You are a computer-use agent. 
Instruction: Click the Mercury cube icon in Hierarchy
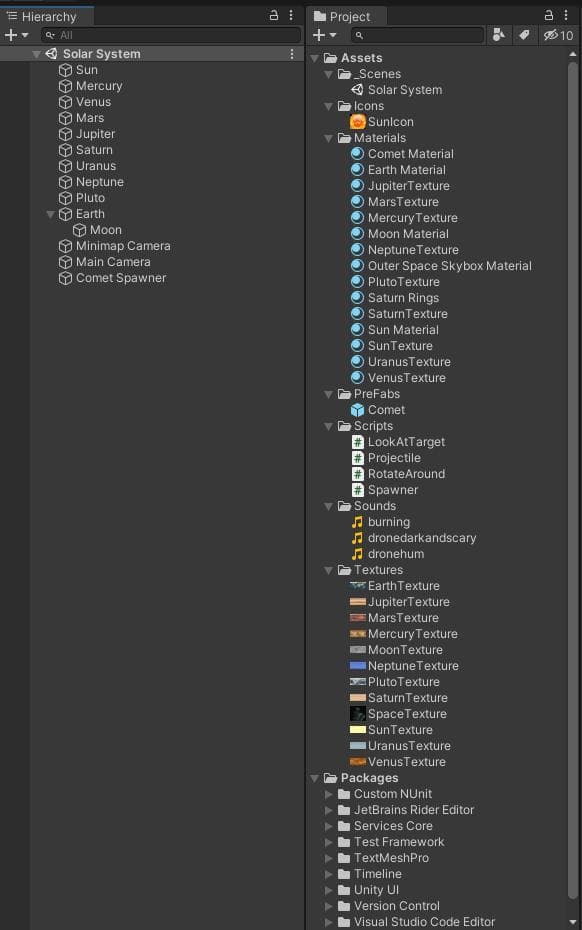[x=65, y=86]
